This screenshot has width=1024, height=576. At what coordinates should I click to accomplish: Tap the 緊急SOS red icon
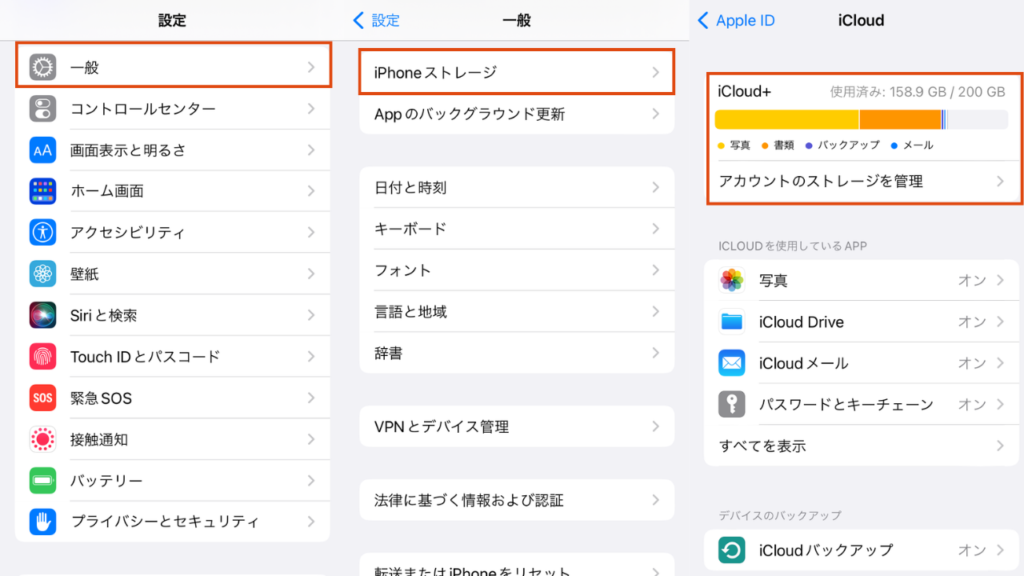tap(42, 398)
